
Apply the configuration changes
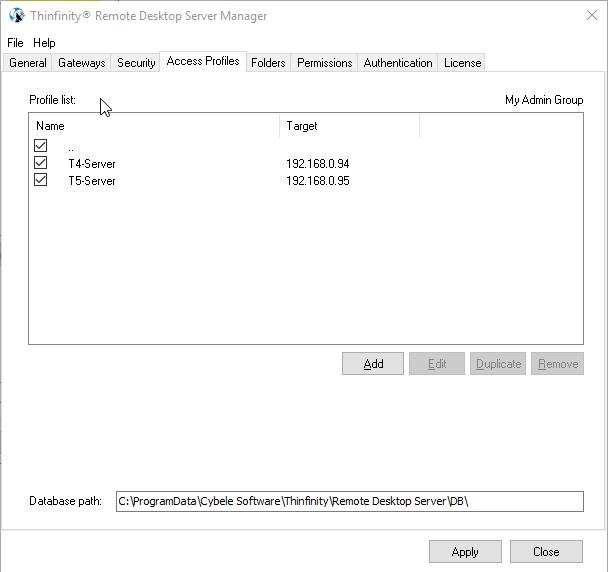pyautogui.click(x=465, y=551)
